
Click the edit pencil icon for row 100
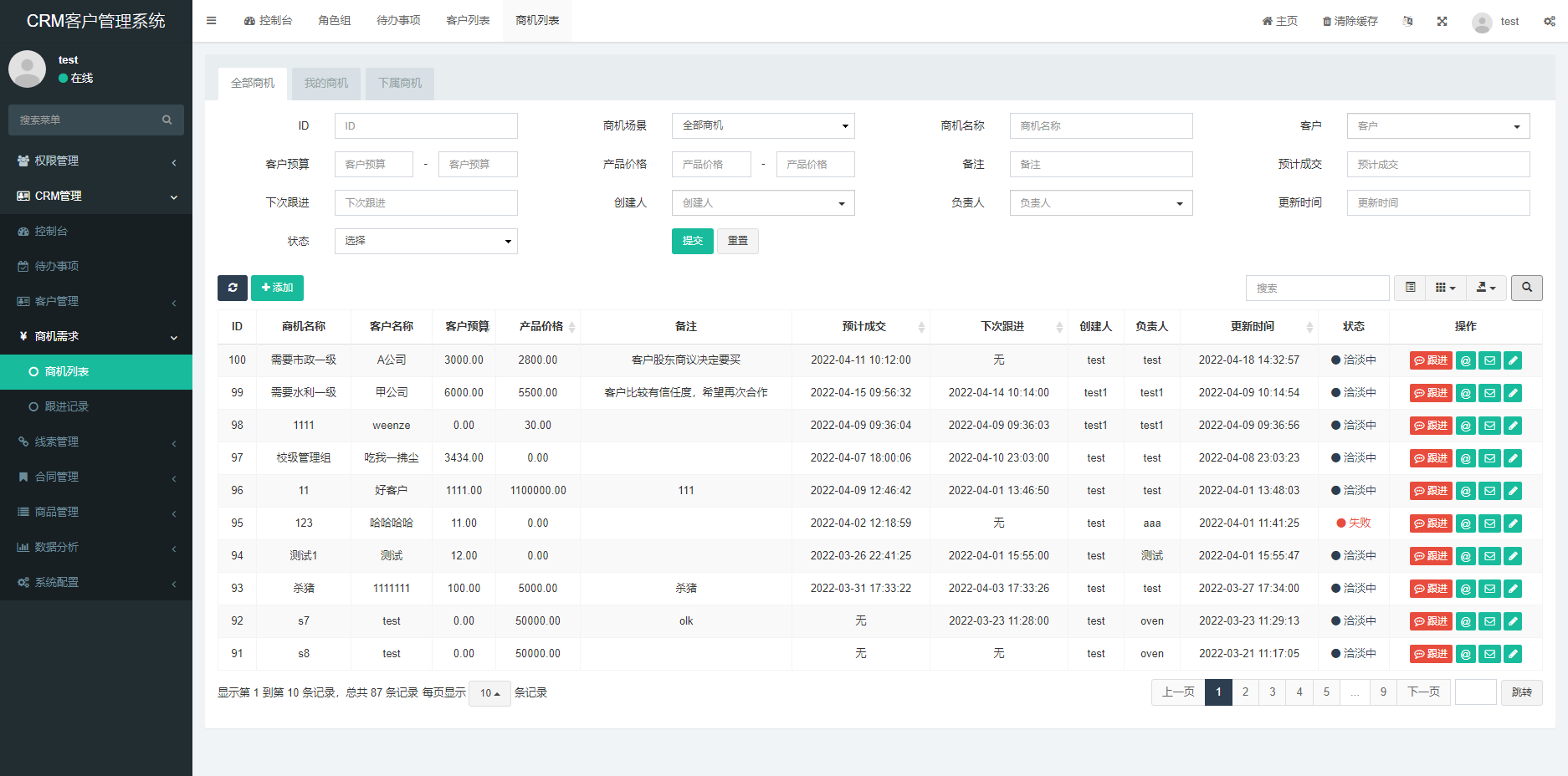point(1513,360)
